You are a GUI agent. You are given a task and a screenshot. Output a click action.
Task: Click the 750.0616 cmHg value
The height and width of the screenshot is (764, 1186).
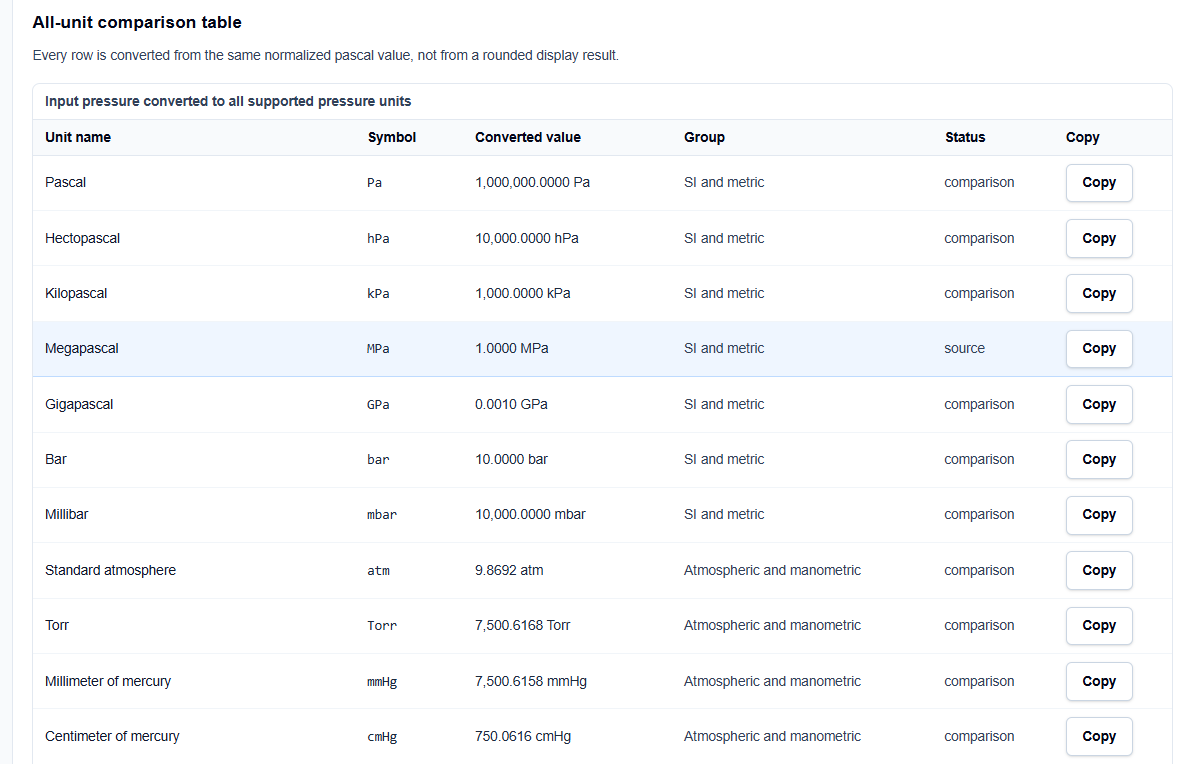pos(523,736)
